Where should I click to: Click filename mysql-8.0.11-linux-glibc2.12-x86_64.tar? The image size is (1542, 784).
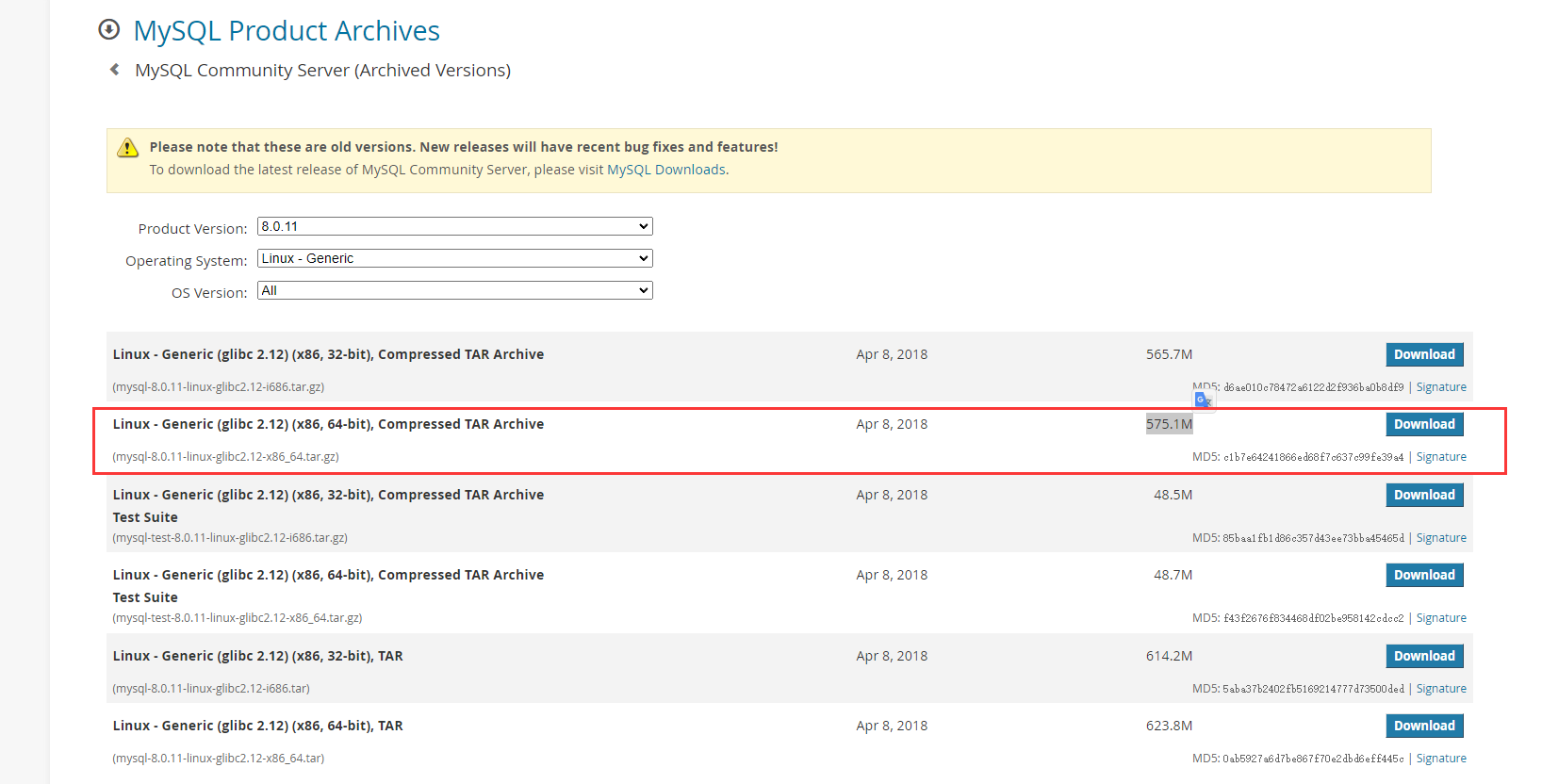click(x=219, y=759)
